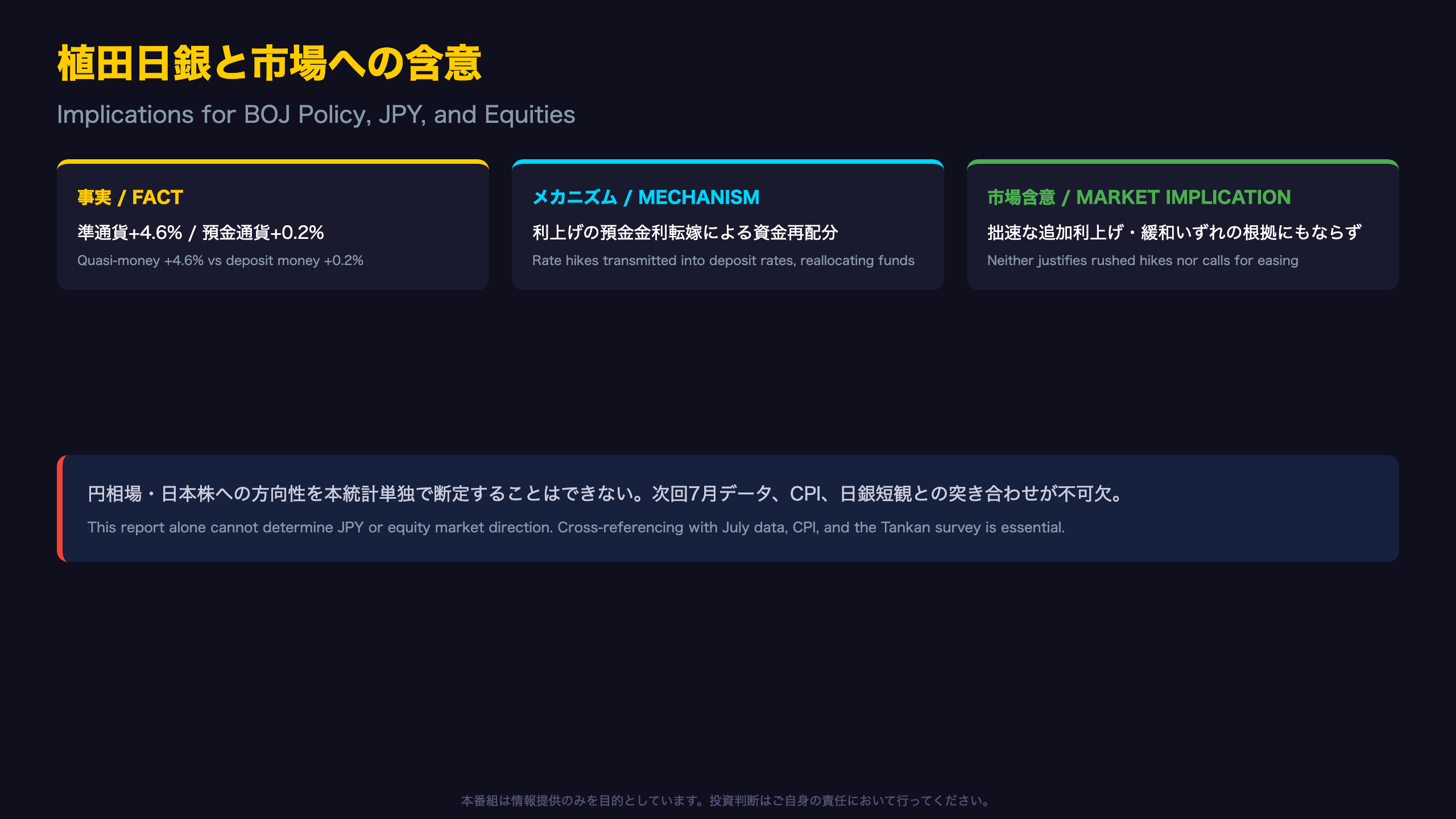Click 拙速な追加利上げ・緩和いずれの根拠にもならず line
Viewport: 1456px width, 819px height.
point(1175,232)
